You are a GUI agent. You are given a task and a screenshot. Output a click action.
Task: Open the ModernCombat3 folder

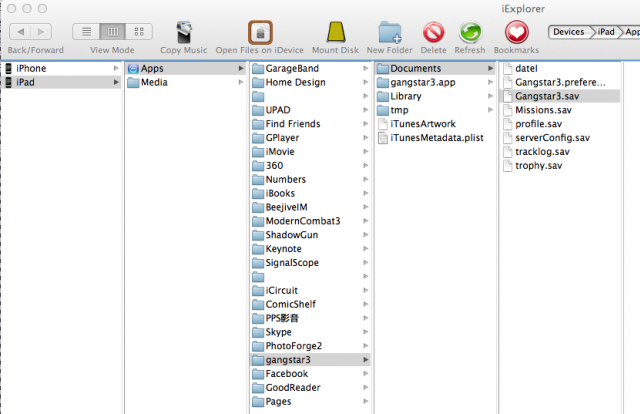(x=310, y=221)
